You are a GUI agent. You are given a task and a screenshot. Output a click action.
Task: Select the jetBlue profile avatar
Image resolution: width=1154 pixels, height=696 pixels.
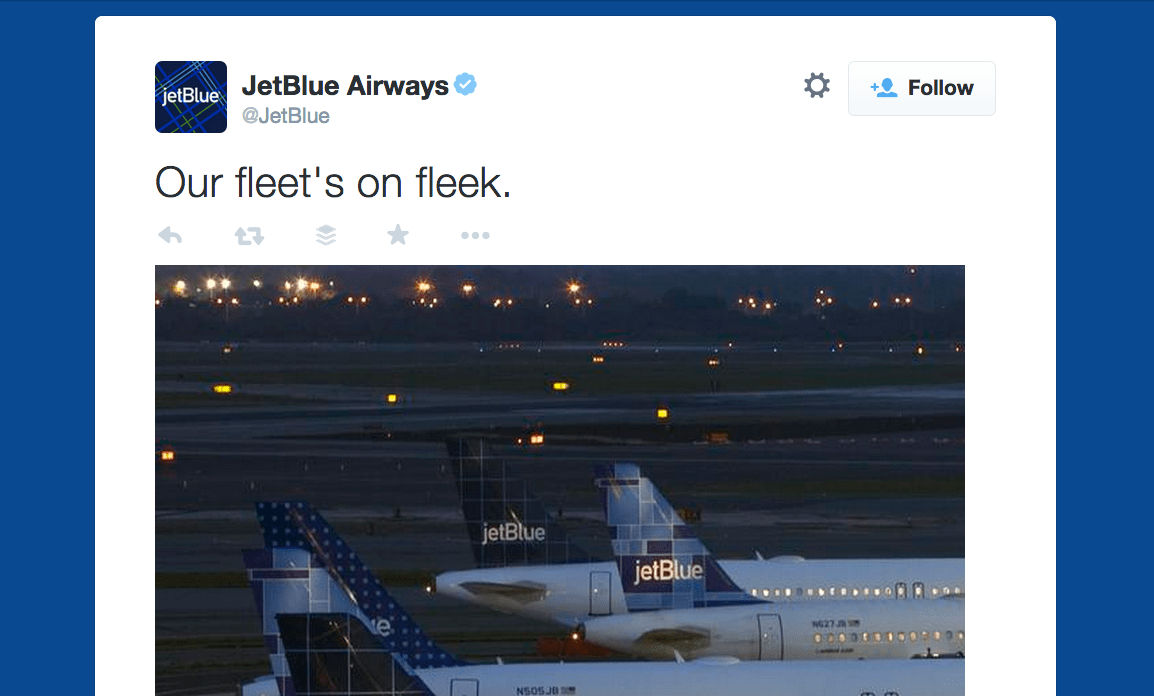click(x=190, y=96)
